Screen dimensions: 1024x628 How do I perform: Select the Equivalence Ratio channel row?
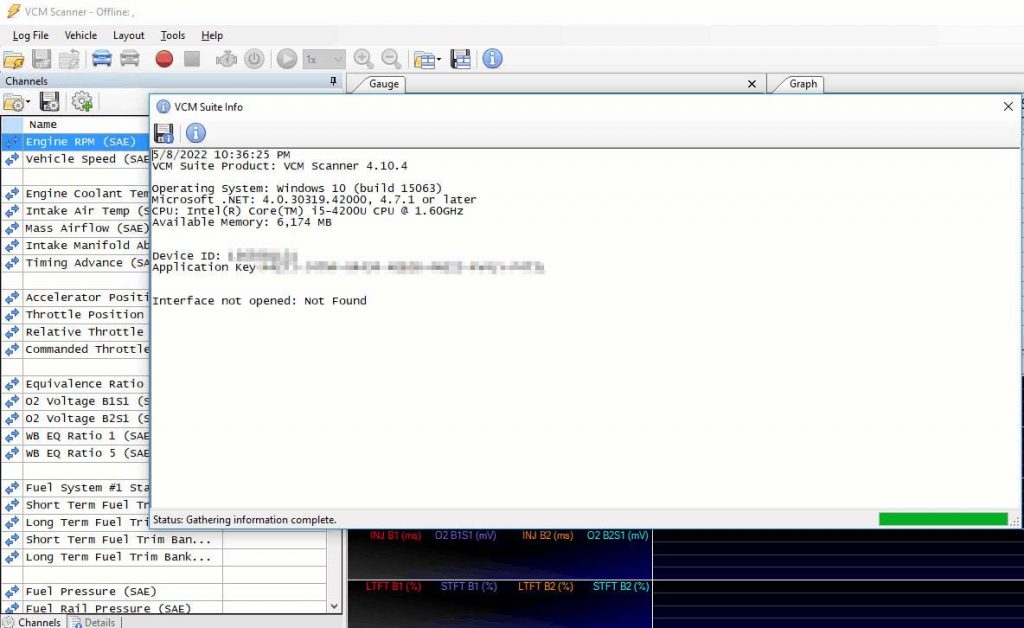pos(76,384)
